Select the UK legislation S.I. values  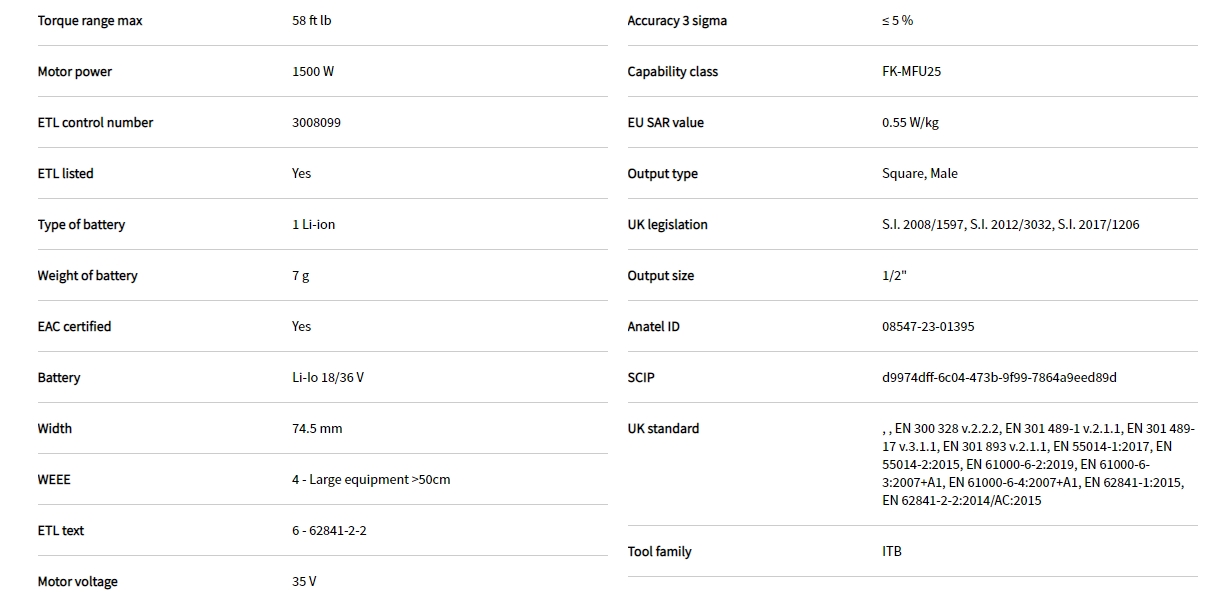pyautogui.click(x=1010, y=225)
